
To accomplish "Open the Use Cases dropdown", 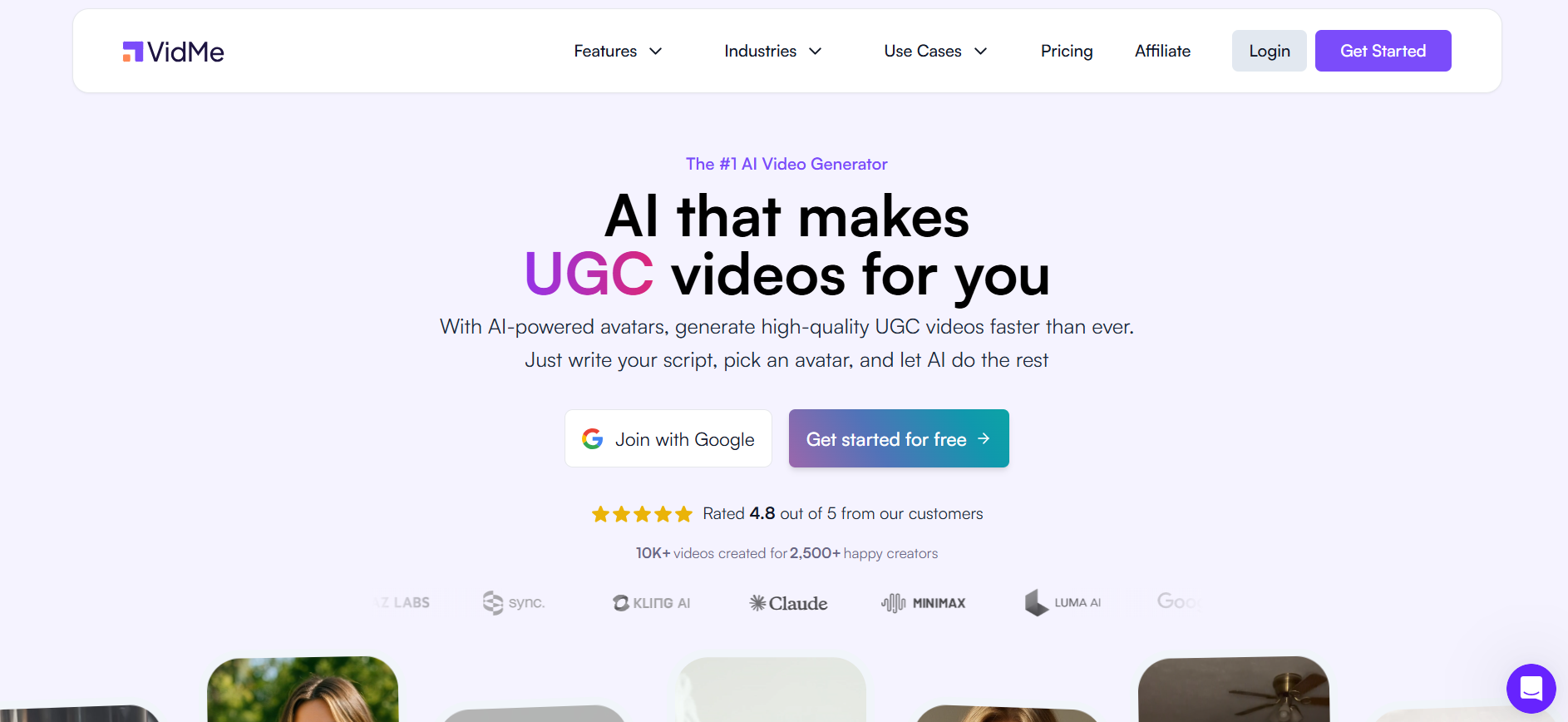I will [935, 52].
